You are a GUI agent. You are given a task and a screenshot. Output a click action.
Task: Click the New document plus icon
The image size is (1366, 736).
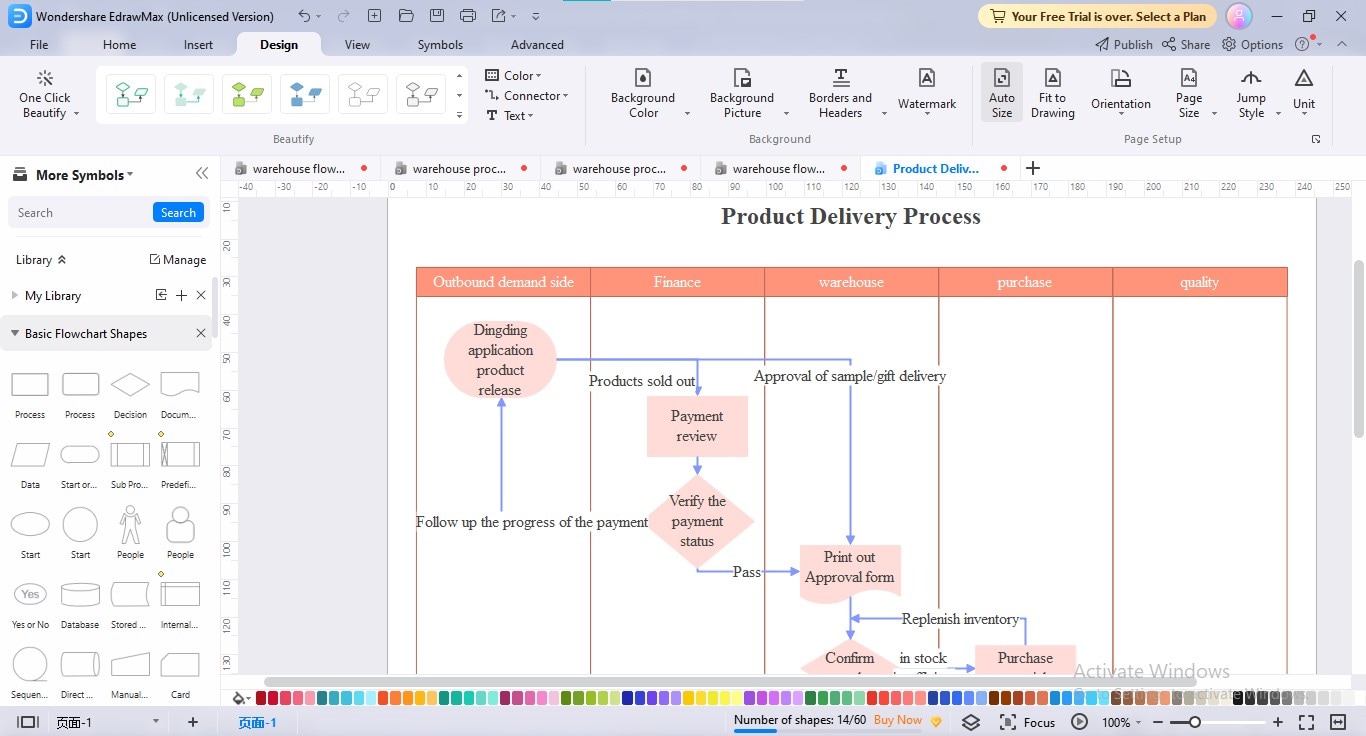point(374,16)
